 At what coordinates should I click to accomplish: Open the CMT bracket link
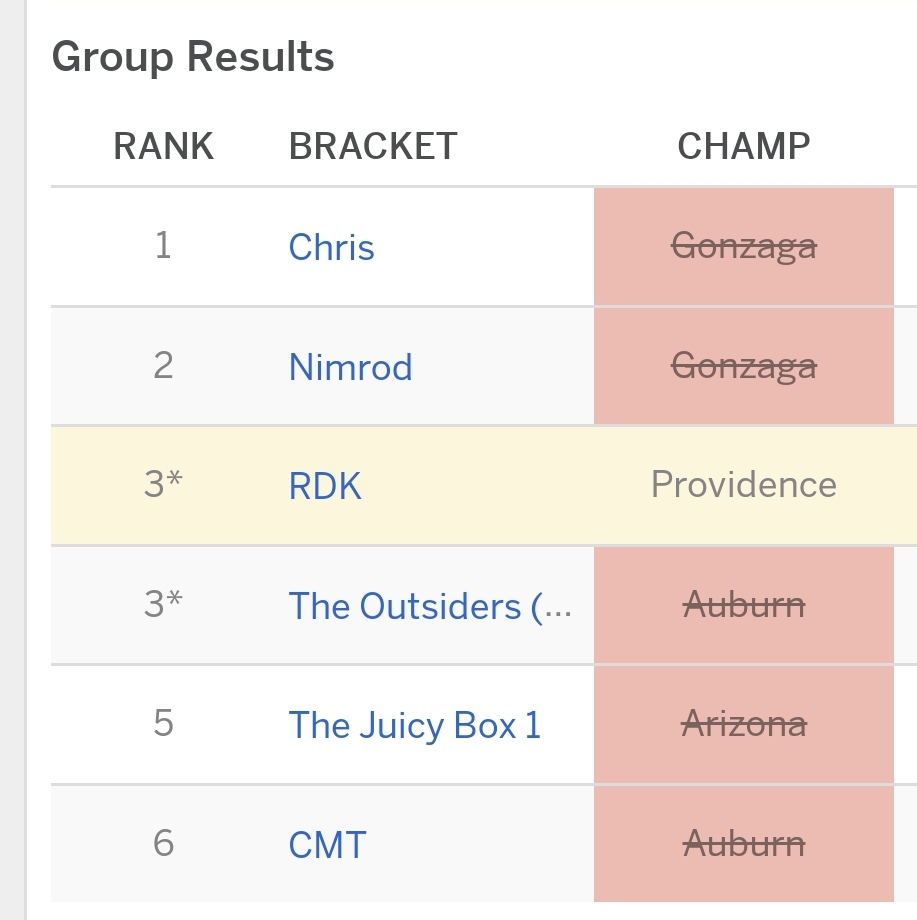(327, 845)
